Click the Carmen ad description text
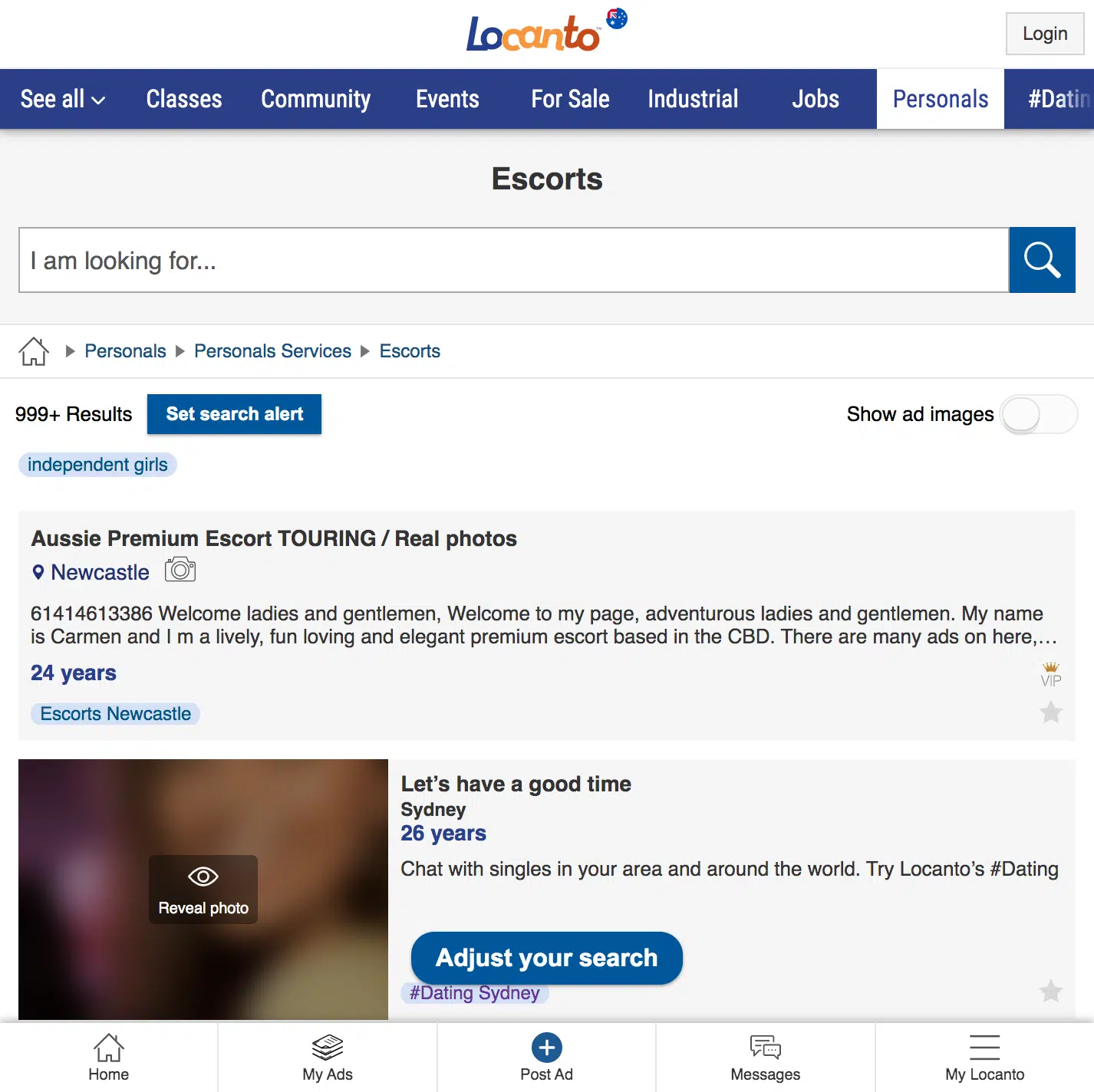 click(x=544, y=625)
